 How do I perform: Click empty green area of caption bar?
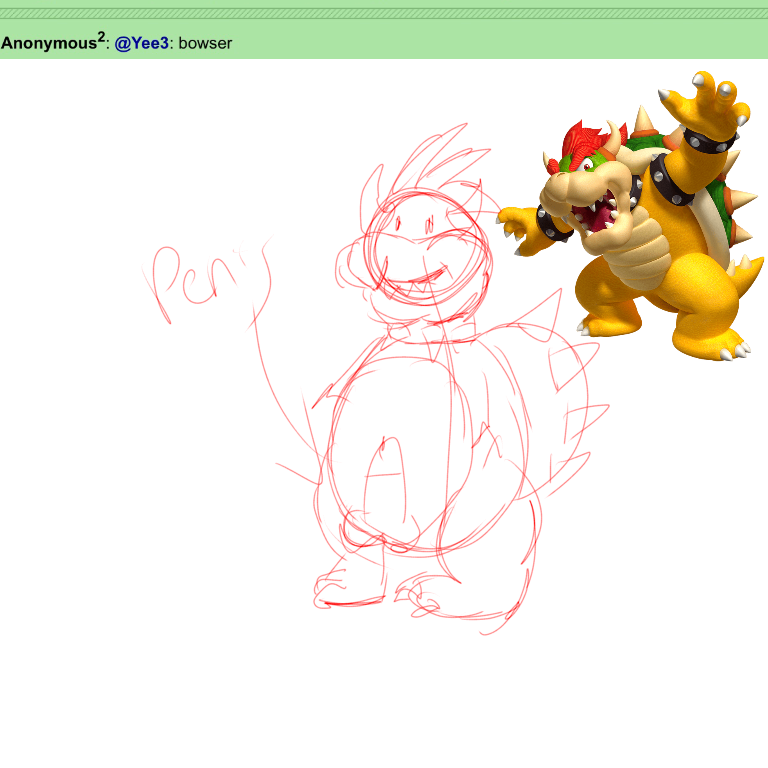[500, 44]
